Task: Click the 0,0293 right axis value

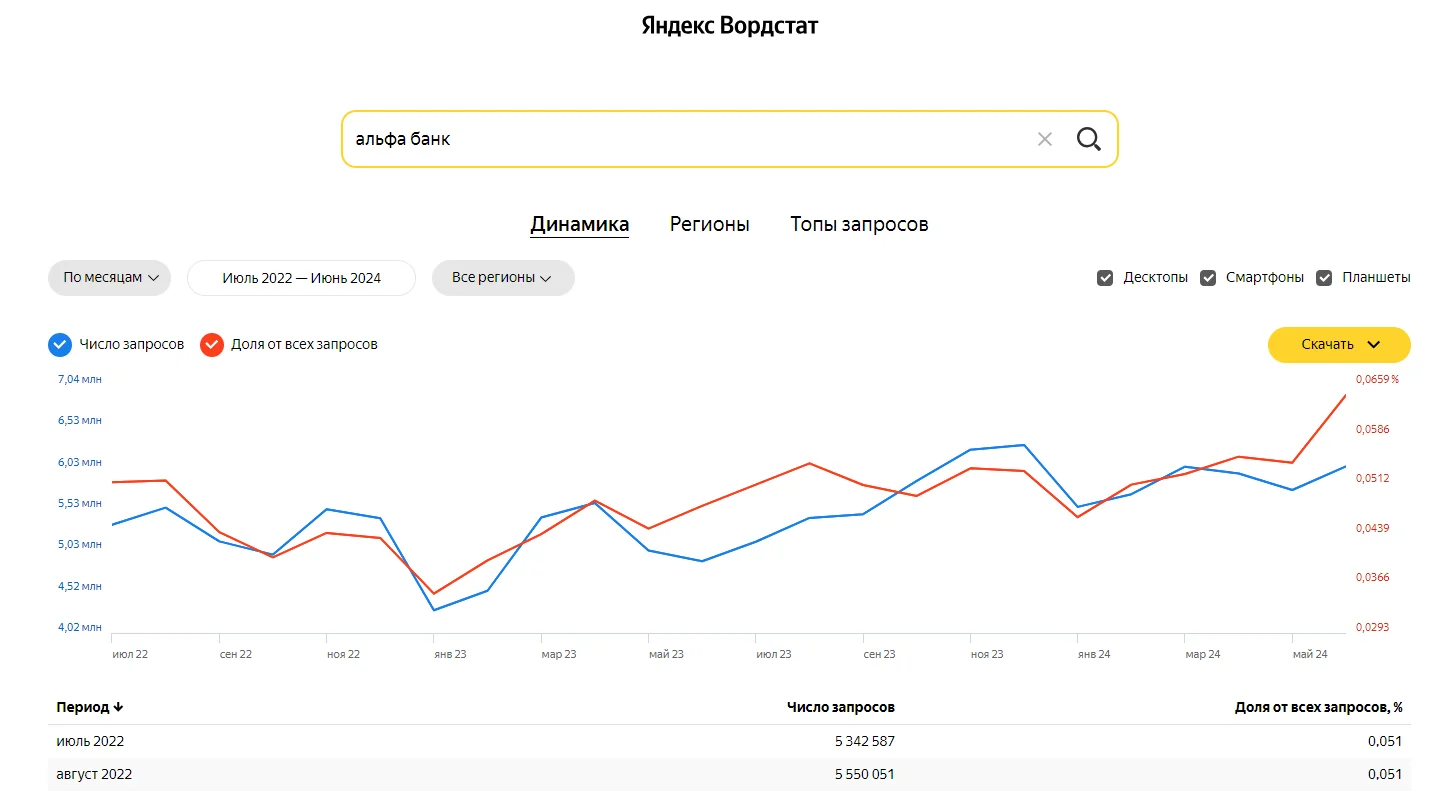Action: point(1373,627)
